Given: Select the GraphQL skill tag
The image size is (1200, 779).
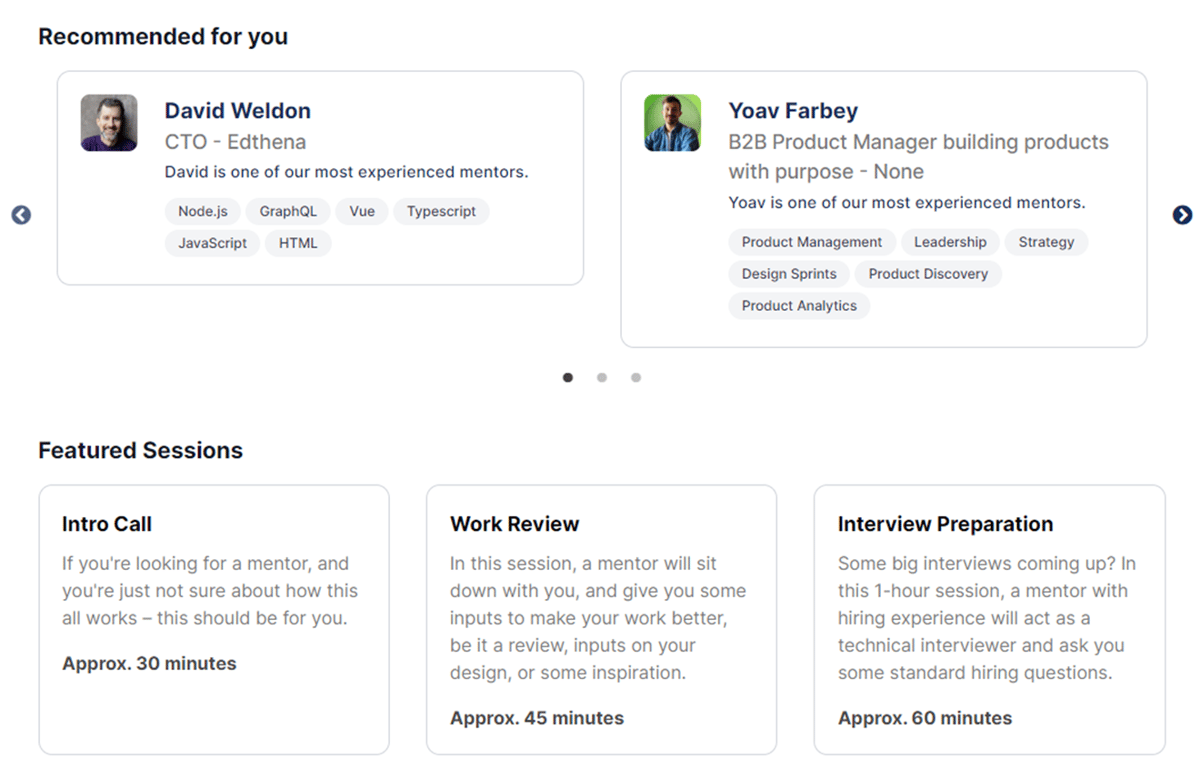Looking at the screenshot, I should [288, 212].
